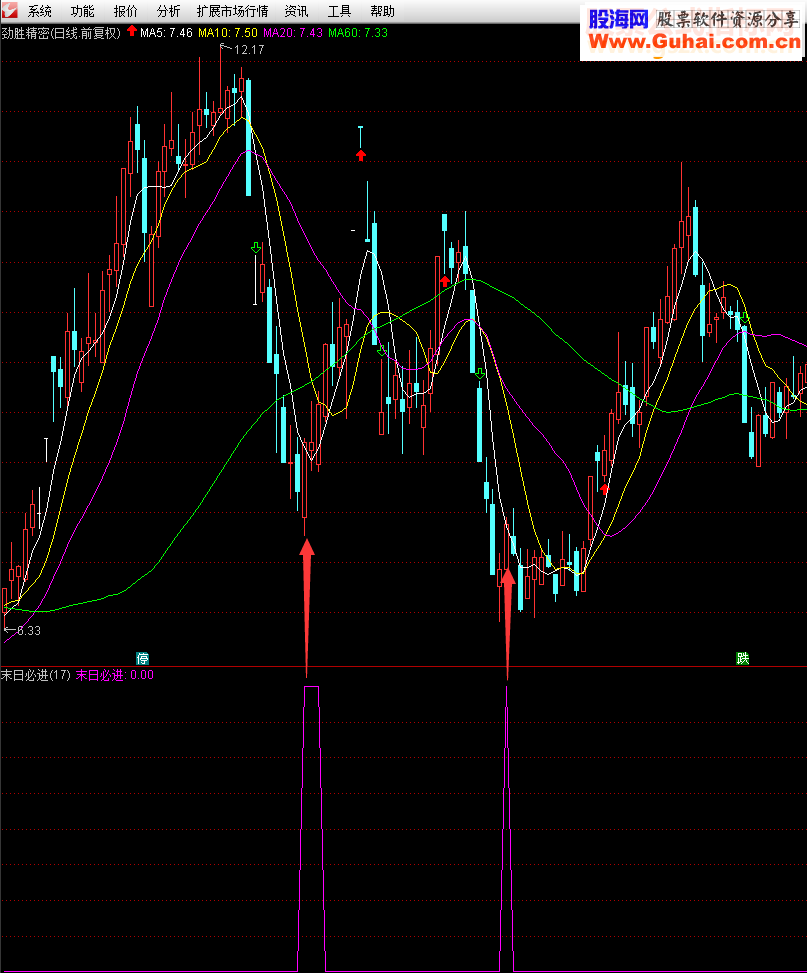Click the 跌 marker on the timeline
Image resolution: width=807 pixels, height=973 pixels.
click(742, 658)
